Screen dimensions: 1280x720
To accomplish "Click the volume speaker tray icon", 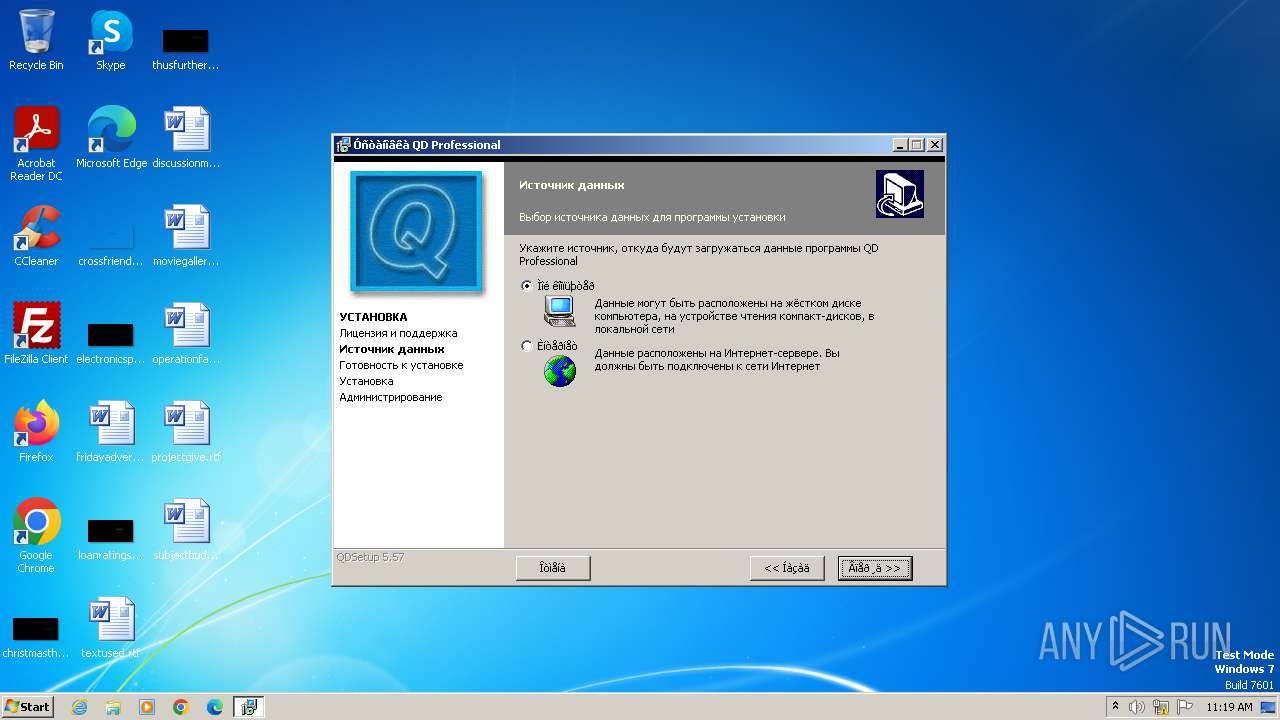I will 1137,707.
